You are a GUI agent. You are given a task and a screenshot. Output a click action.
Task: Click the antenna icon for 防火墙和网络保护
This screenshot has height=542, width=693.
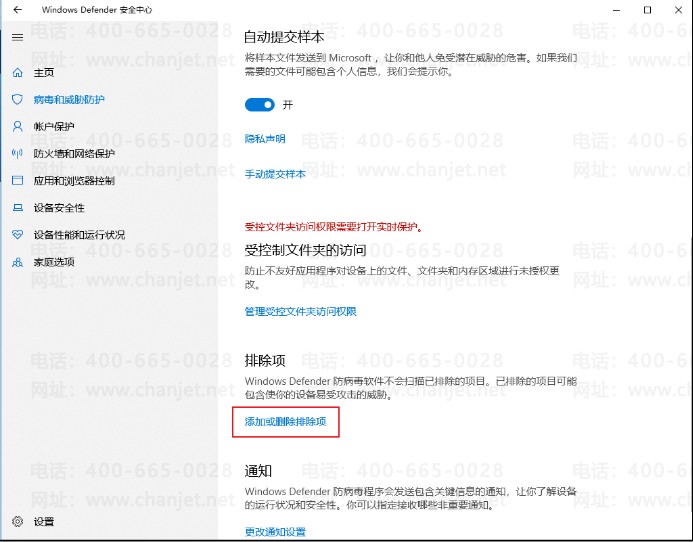pyautogui.click(x=17, y=153)
